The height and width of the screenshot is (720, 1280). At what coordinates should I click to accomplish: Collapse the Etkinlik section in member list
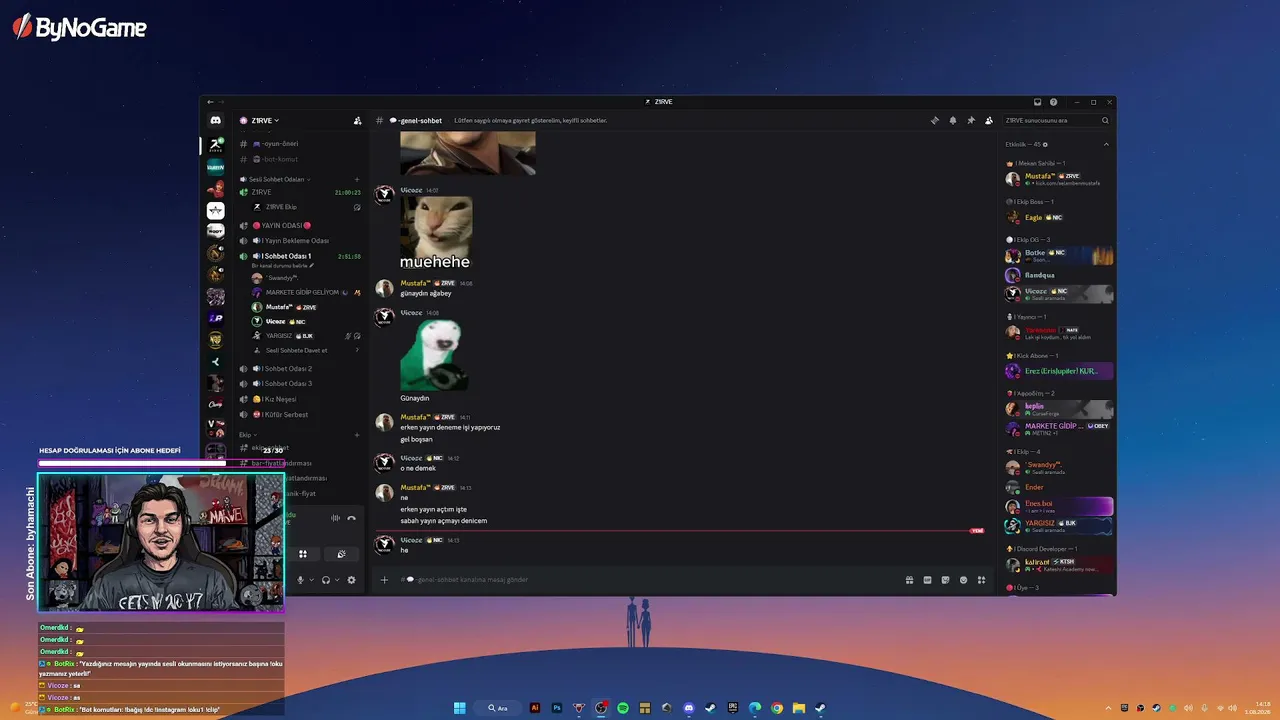[1106, 145]
